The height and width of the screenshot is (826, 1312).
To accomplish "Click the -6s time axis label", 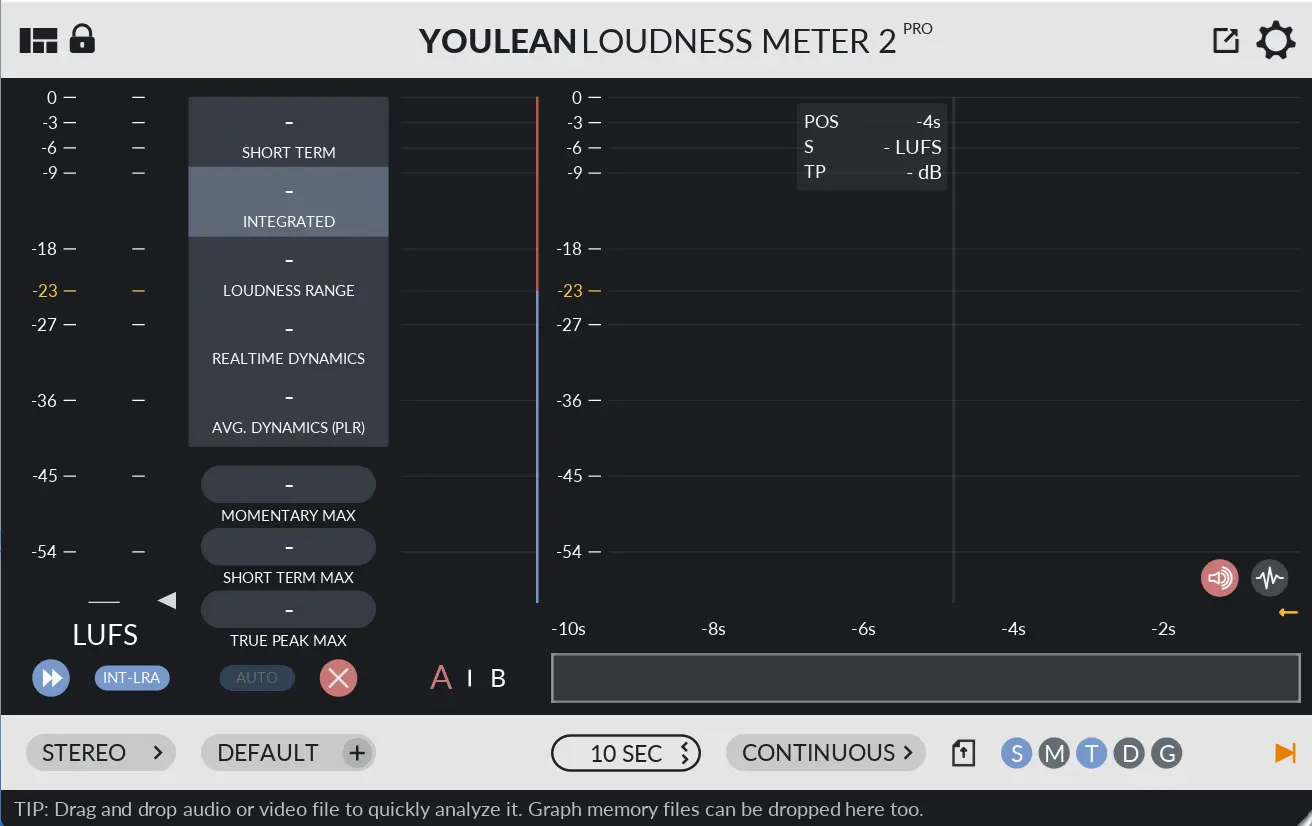I will pyautogui.click(x=863, y=629).
